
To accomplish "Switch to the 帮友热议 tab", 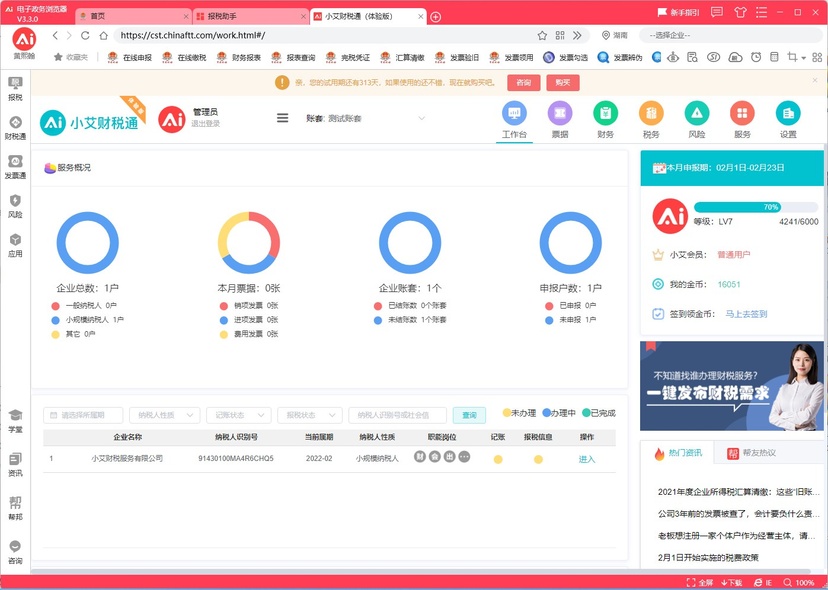I will click(x=752, y=453).
